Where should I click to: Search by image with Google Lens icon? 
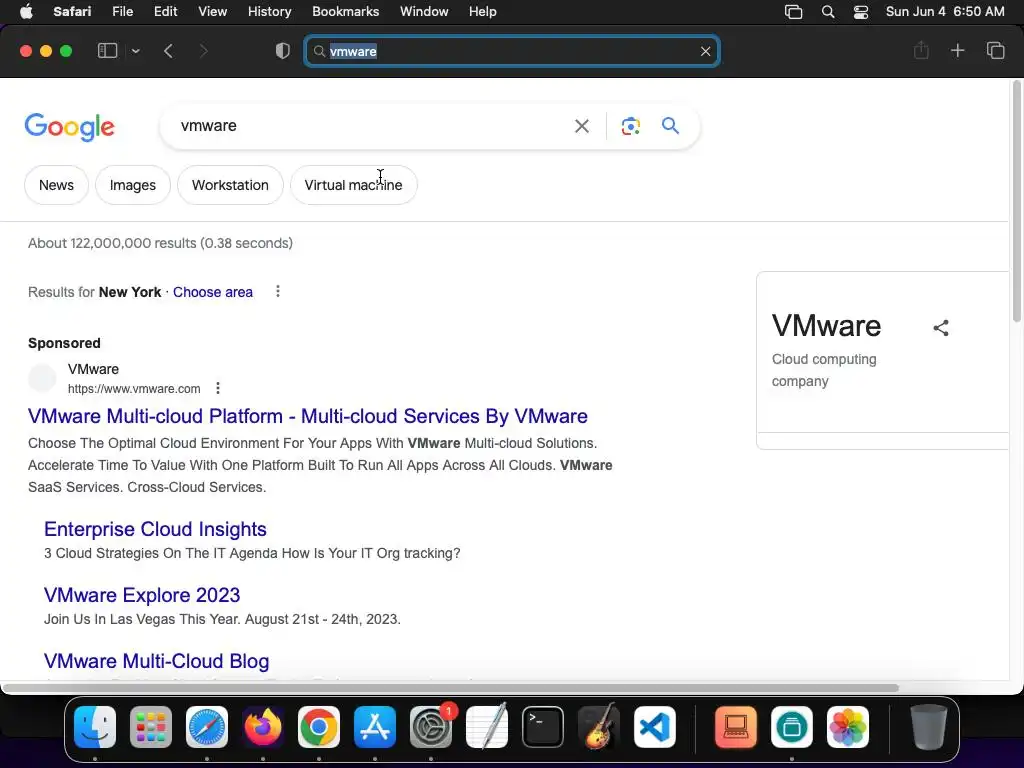pos(630,126)
